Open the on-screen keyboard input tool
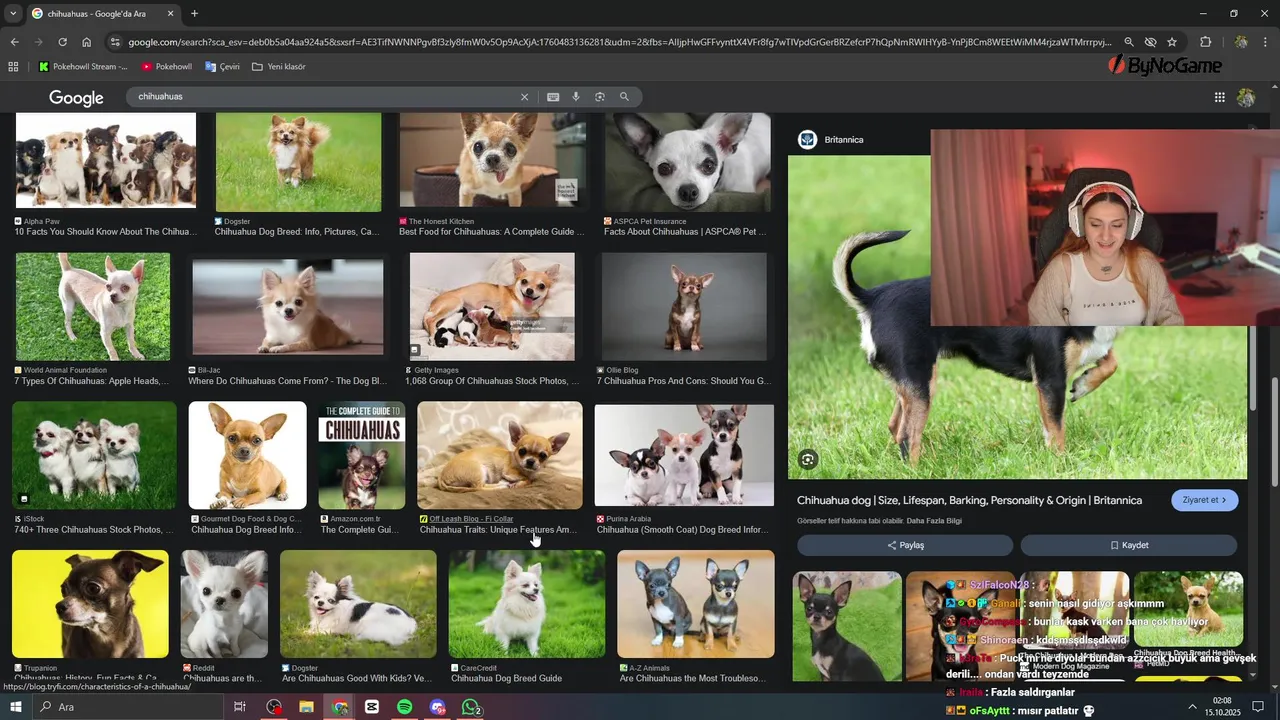Image resolution: width=1280 pixels, height=720 pixels. click(553, 97)
